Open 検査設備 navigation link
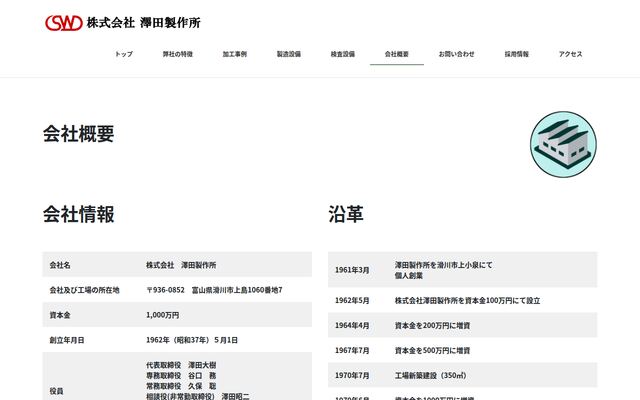The width and height of the screenshot is (640, 400). click(343, 54)
